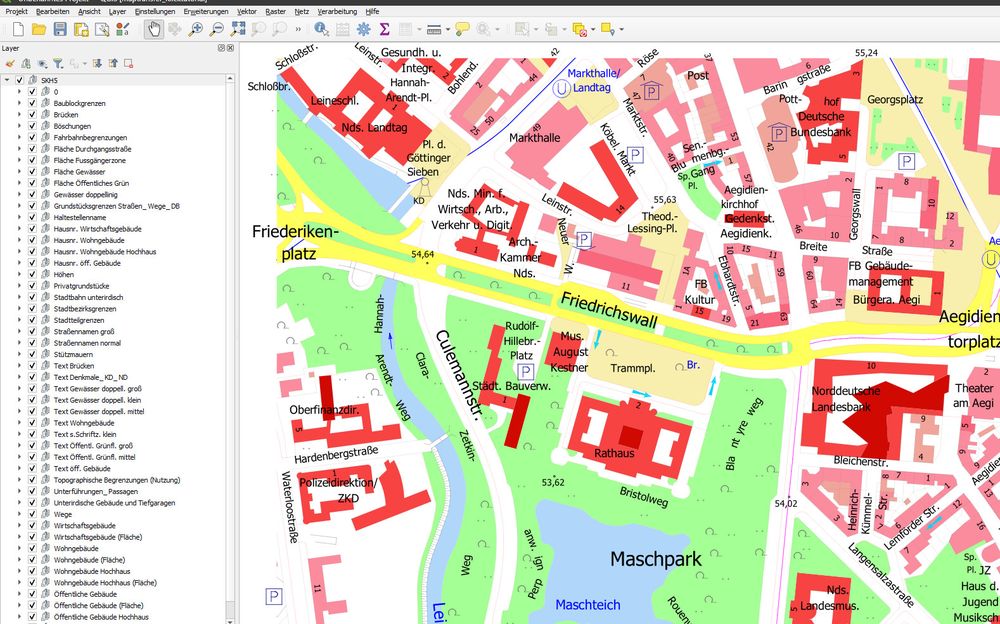Image resolution: width=1000 pixels, height=624 pixels.
Task: Activate the Zoom Out tool
Action: click(217, 31)
